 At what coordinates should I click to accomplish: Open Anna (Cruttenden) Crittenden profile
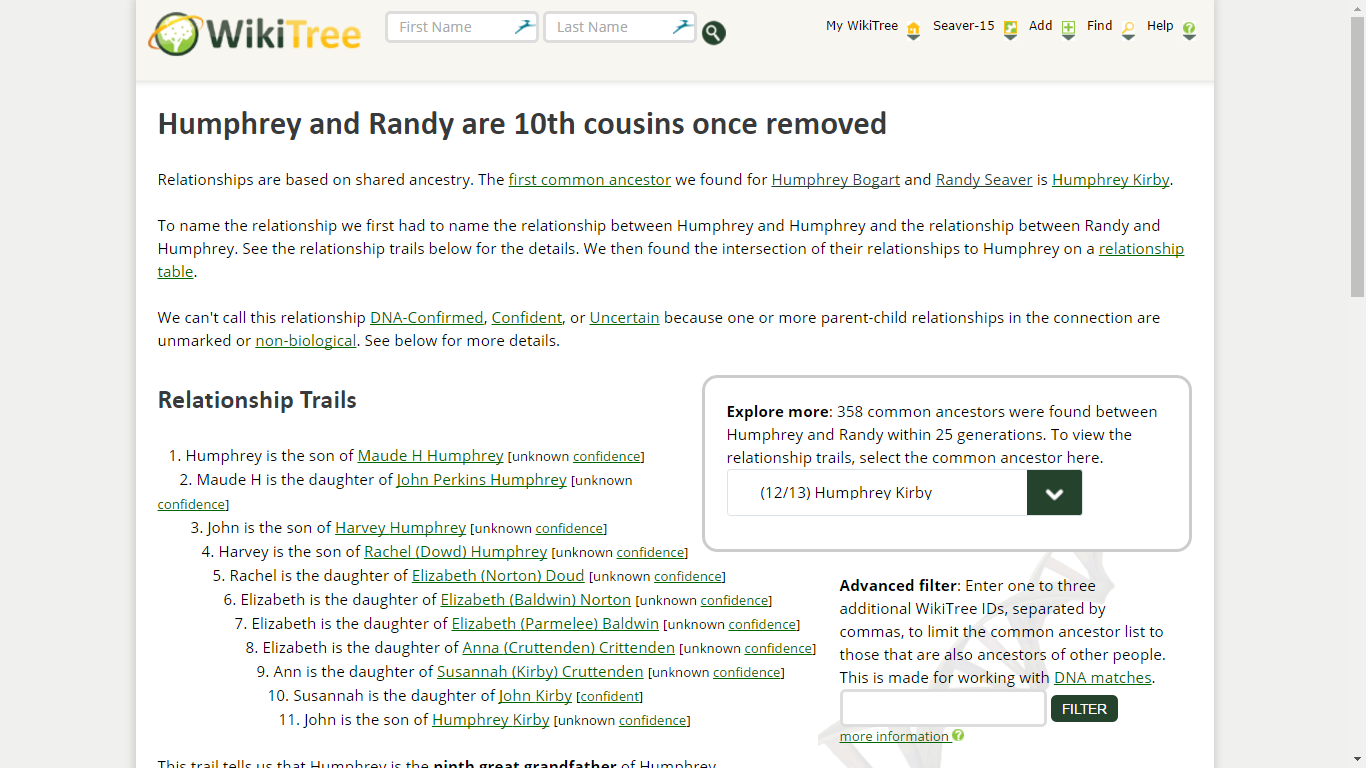[x=569, y=648]
